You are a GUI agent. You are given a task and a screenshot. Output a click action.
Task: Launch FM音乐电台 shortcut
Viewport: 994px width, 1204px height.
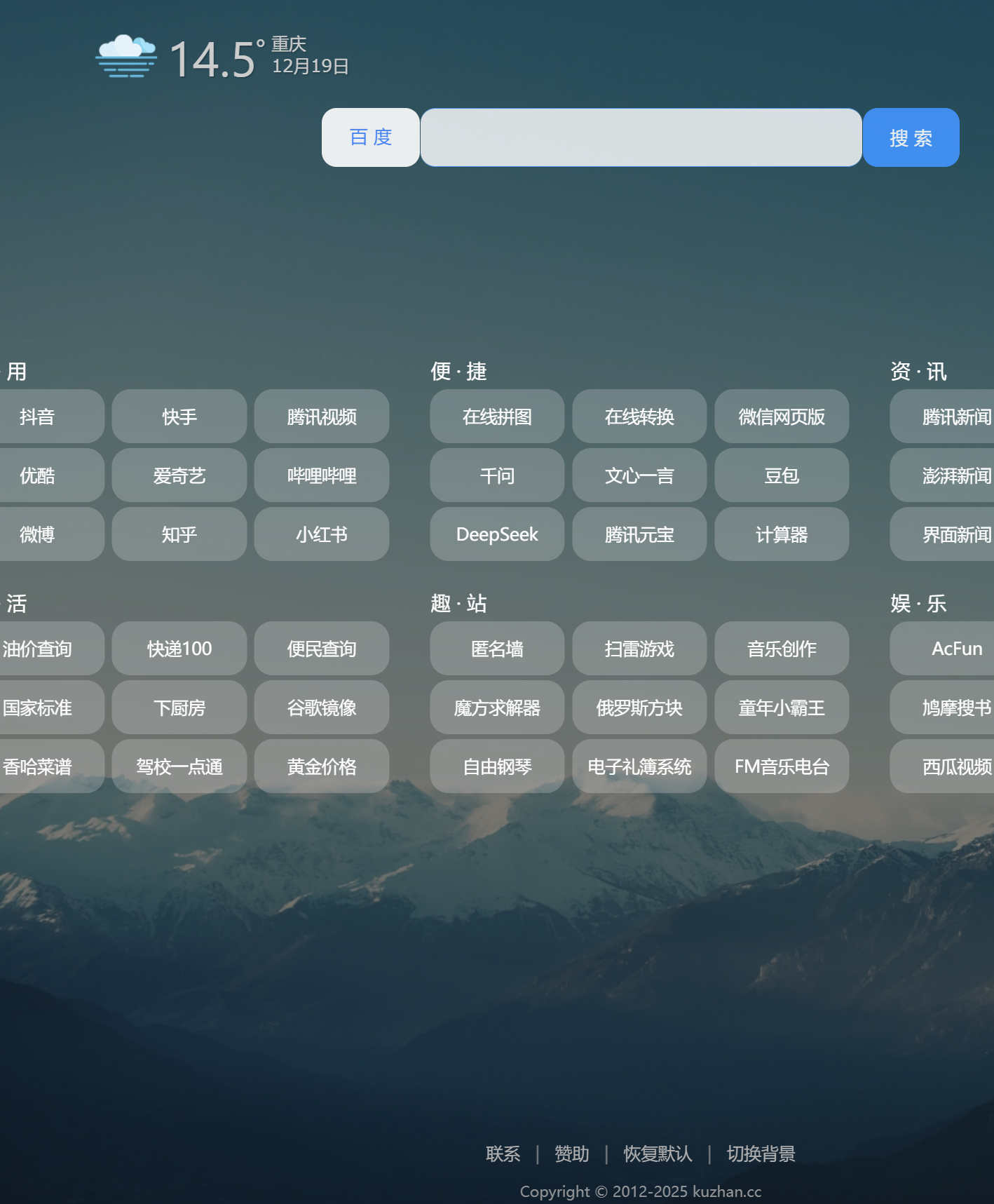click(782, 766)
